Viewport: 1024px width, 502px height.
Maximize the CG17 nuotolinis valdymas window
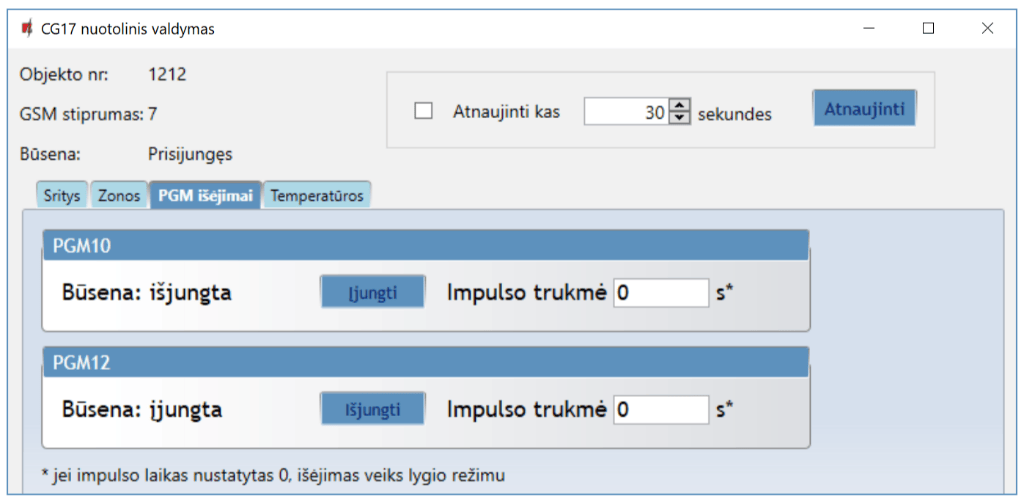pyautogui.click(x=928, y=29)
